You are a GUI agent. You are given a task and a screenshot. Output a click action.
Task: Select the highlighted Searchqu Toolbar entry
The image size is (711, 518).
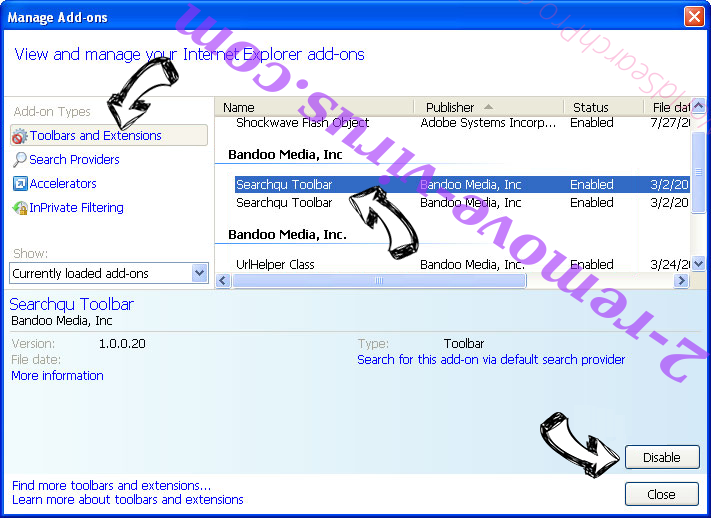coord(462,185)
